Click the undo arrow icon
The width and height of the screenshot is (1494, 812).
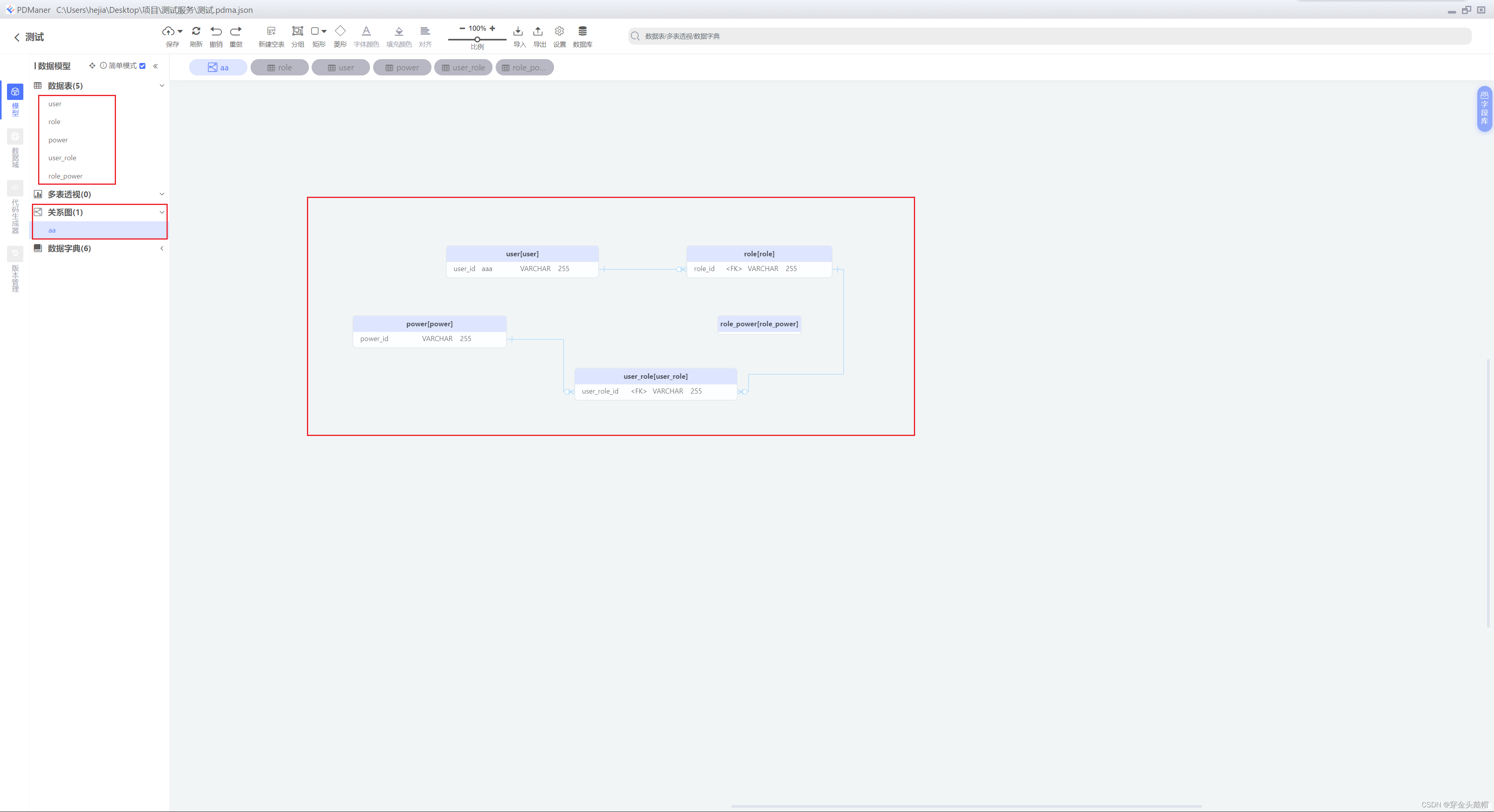216,31
